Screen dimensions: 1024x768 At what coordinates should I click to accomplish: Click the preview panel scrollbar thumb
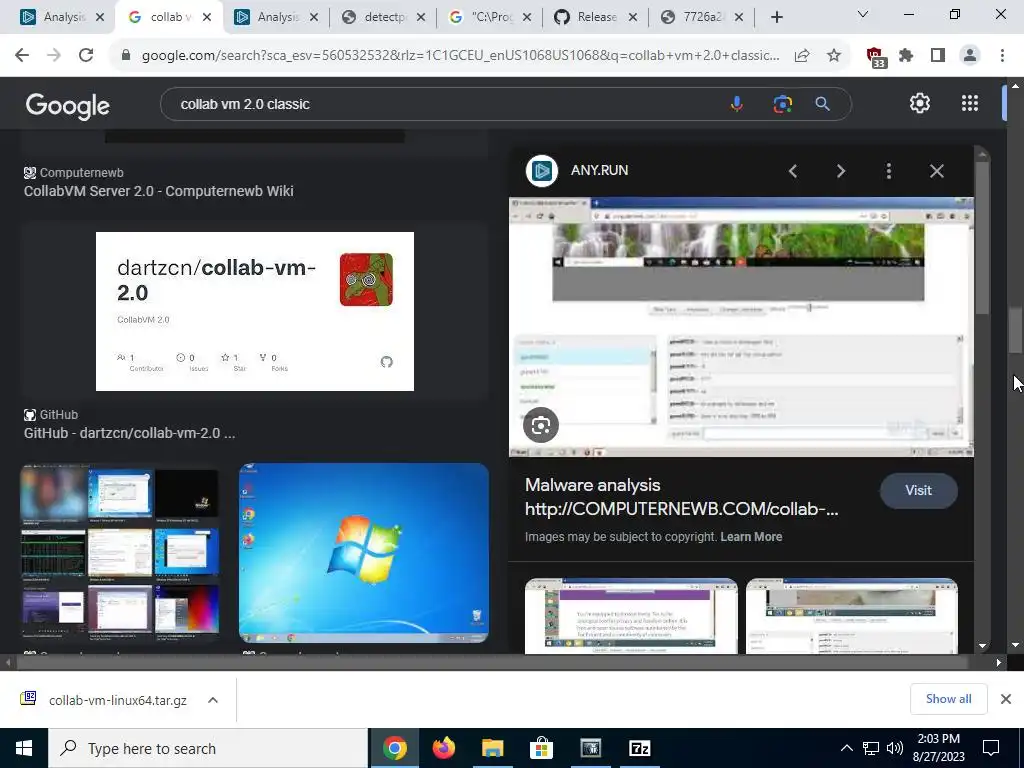click(982, 239)
